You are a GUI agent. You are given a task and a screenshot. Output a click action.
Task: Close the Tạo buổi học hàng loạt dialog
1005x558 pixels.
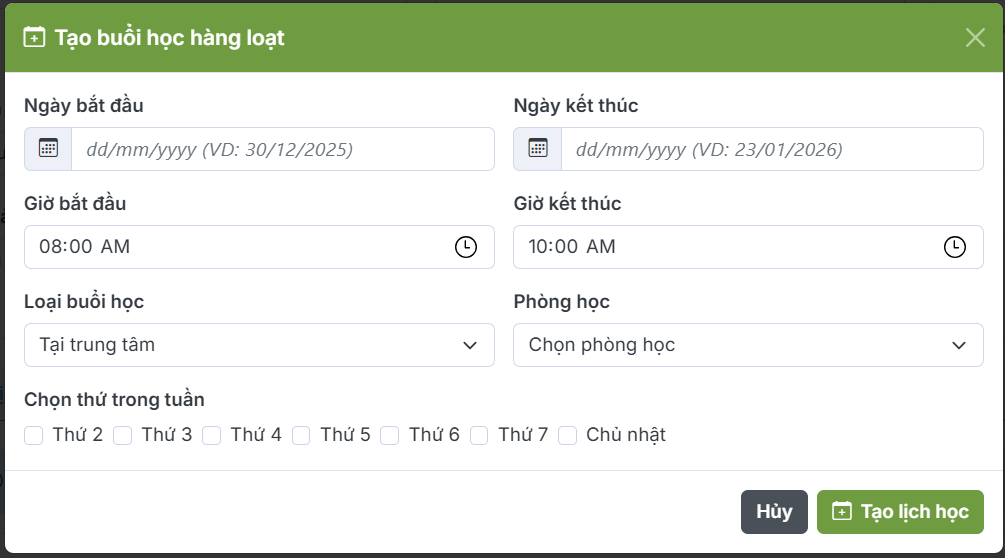point(975,38)
